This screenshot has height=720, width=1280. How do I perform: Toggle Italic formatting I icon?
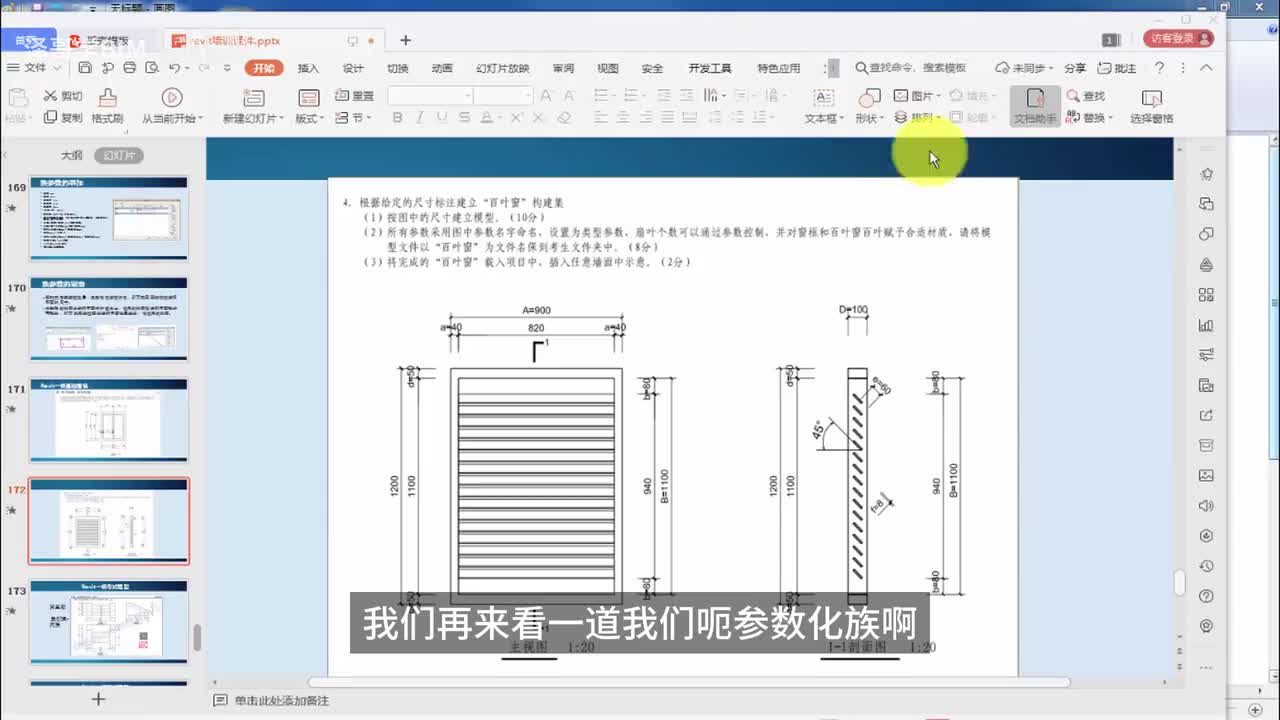click(x=418, y=118)
